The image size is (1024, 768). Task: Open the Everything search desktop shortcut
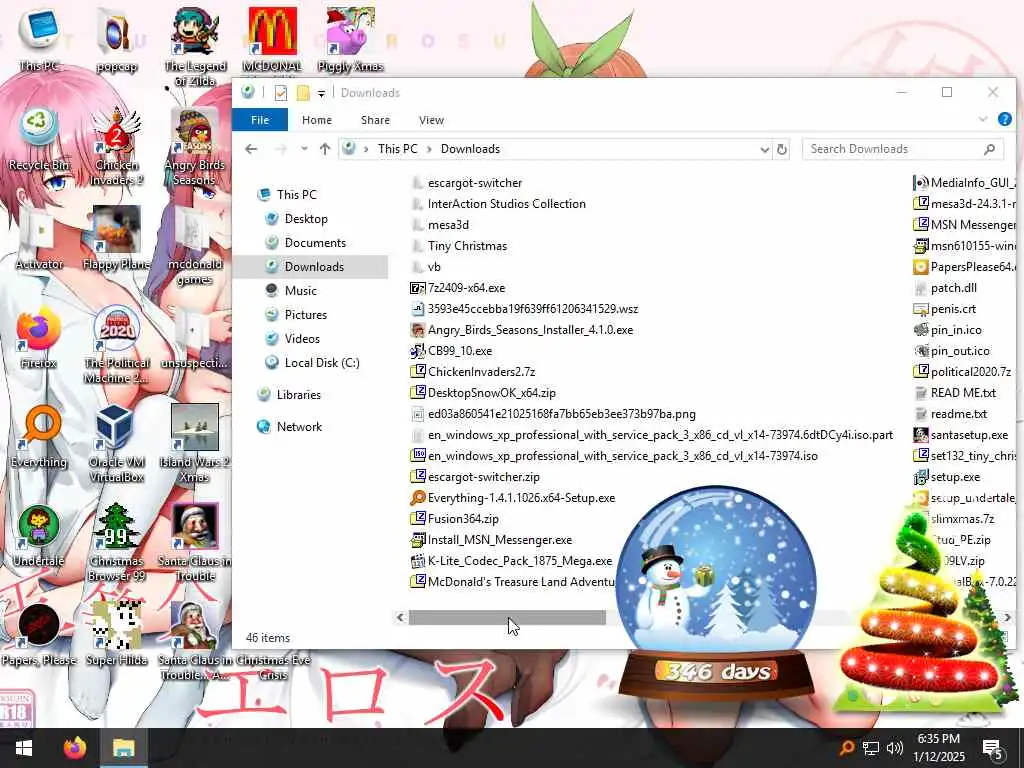click(x=39, y=436)
